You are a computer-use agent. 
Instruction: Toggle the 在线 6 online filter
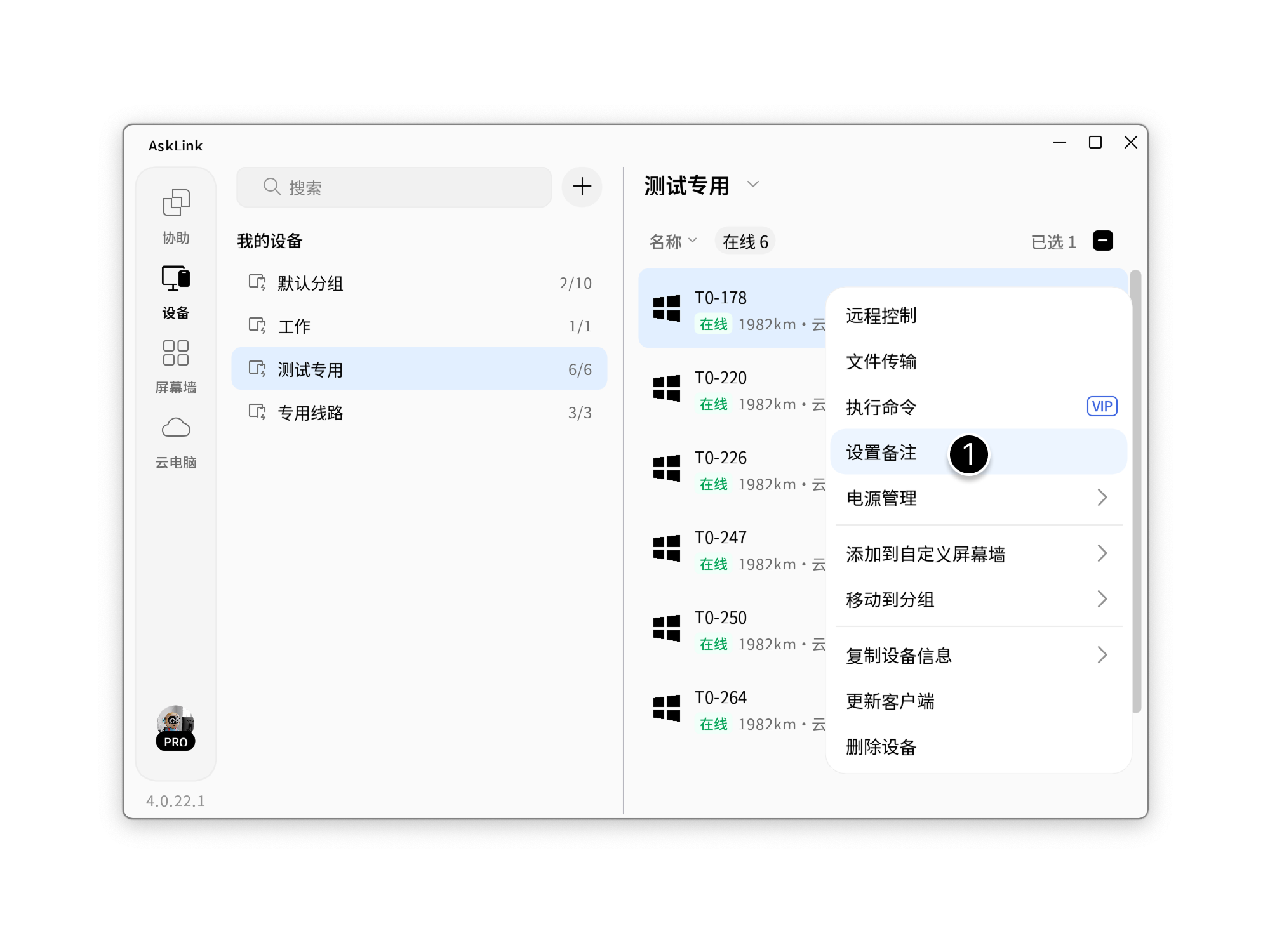[x=745, y=240]
